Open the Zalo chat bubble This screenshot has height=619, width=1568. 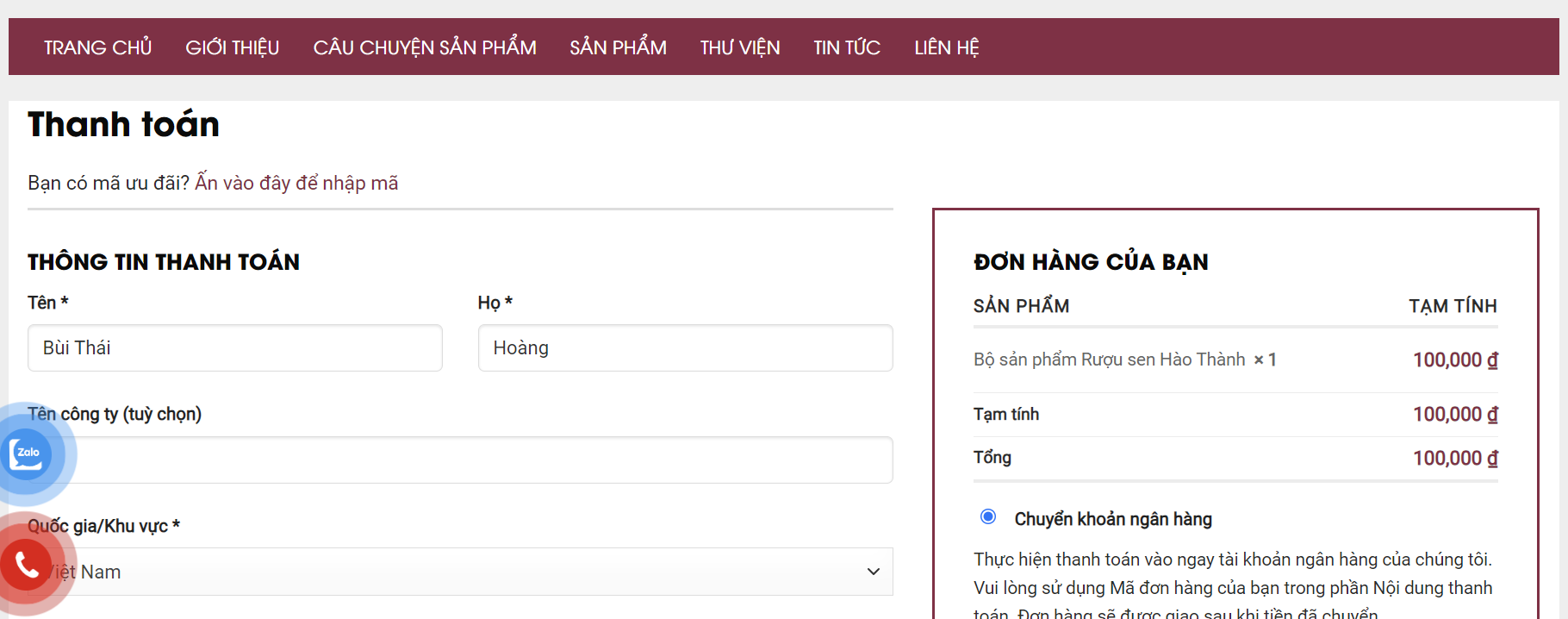pos(26,453)
